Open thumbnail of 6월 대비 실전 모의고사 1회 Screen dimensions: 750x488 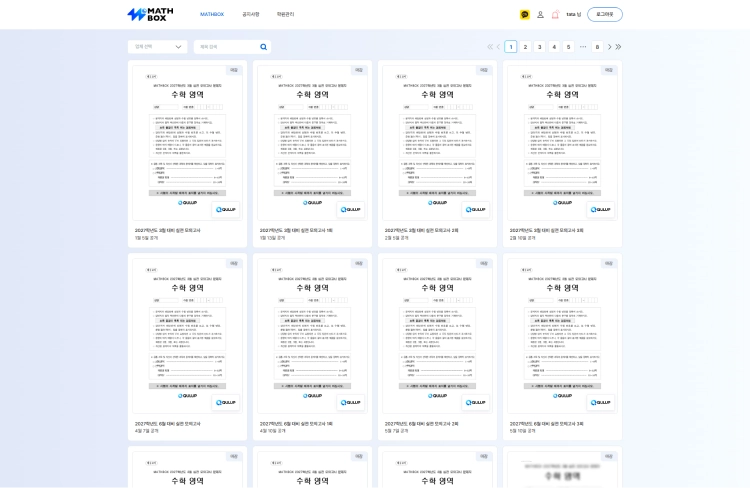[312, 336]
